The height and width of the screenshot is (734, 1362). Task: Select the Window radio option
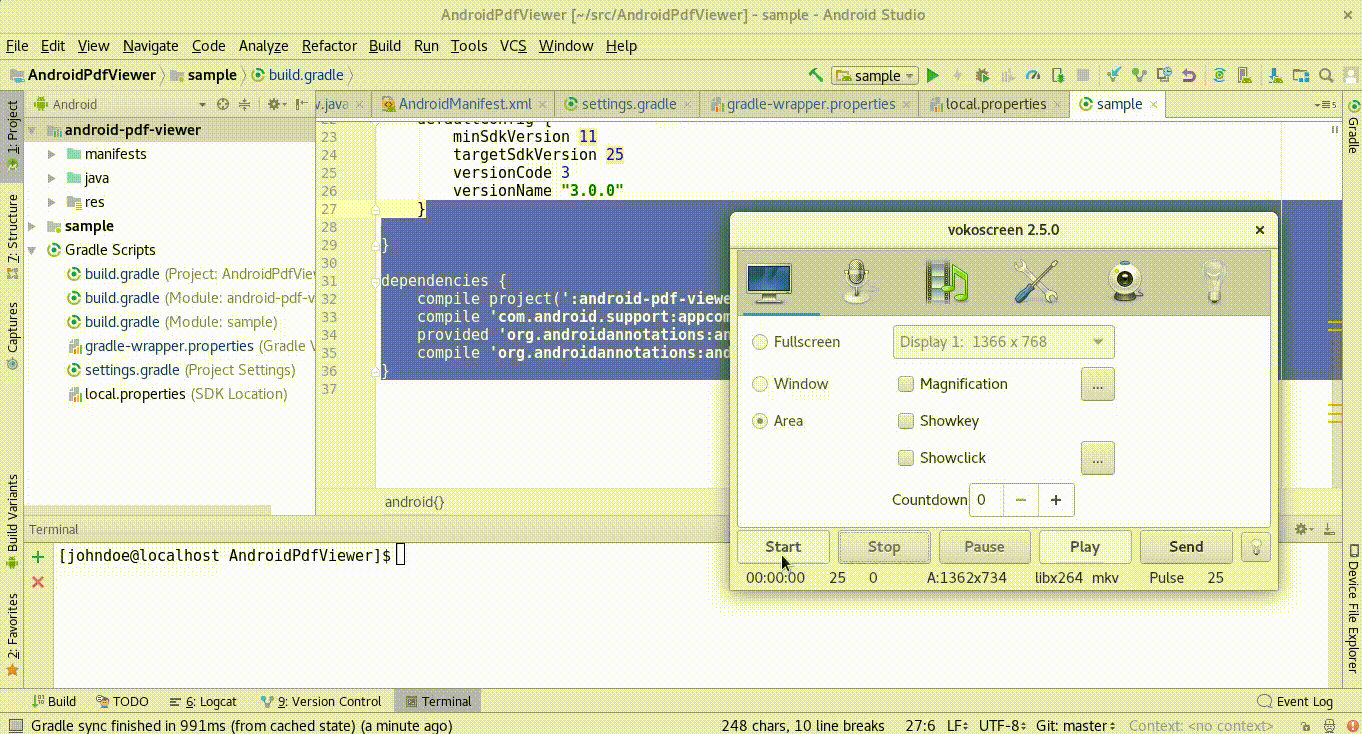tap(790, 384)
